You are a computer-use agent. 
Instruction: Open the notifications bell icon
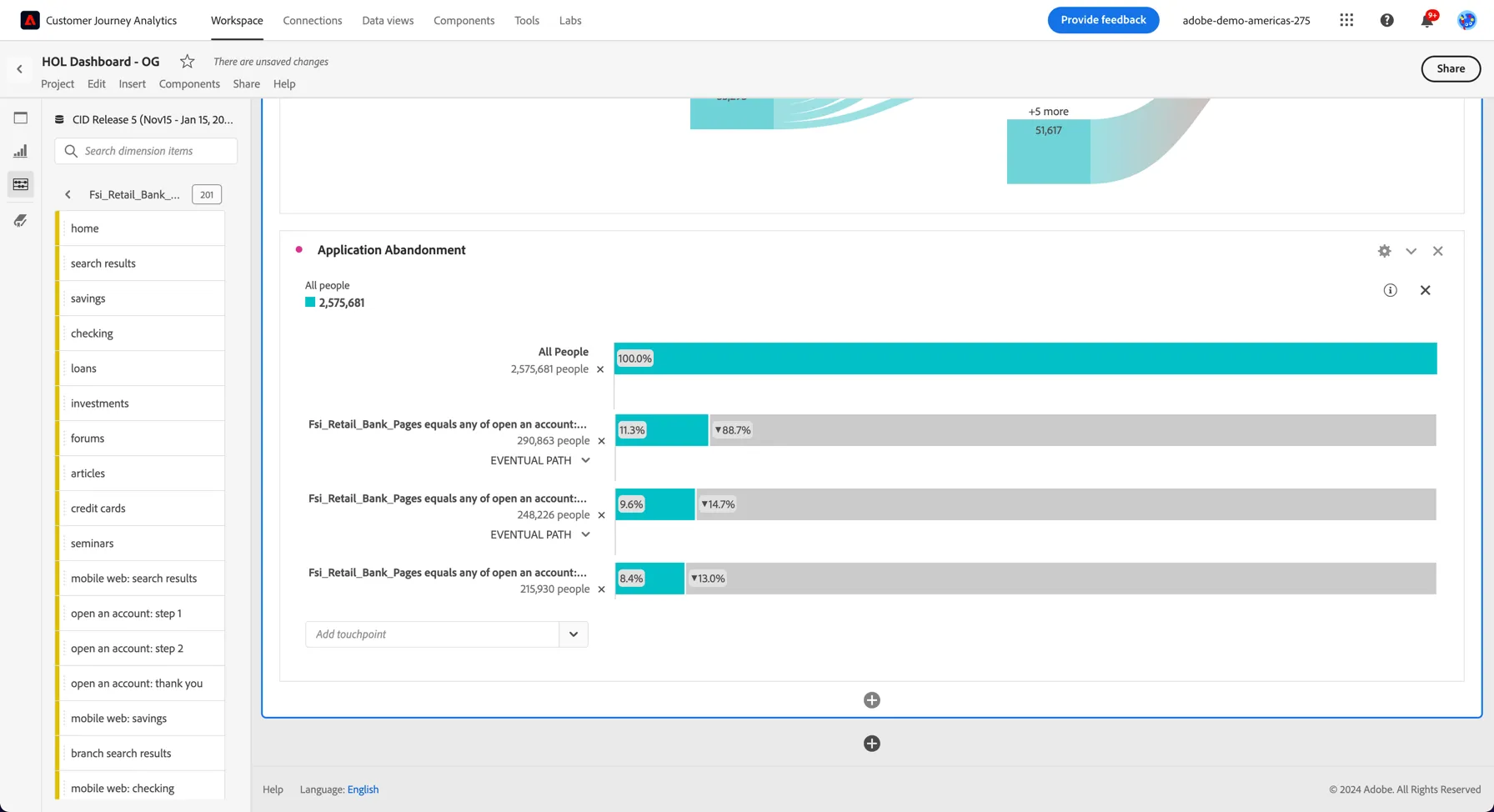click(1427, 20)
